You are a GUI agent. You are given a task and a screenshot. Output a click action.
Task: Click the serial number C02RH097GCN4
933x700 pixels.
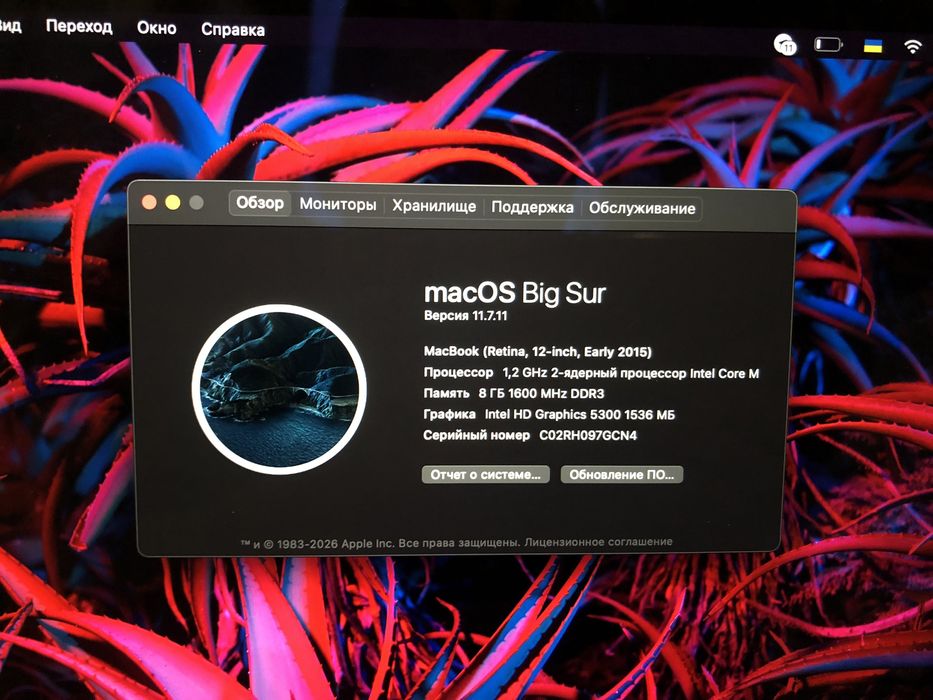[588, 435]
